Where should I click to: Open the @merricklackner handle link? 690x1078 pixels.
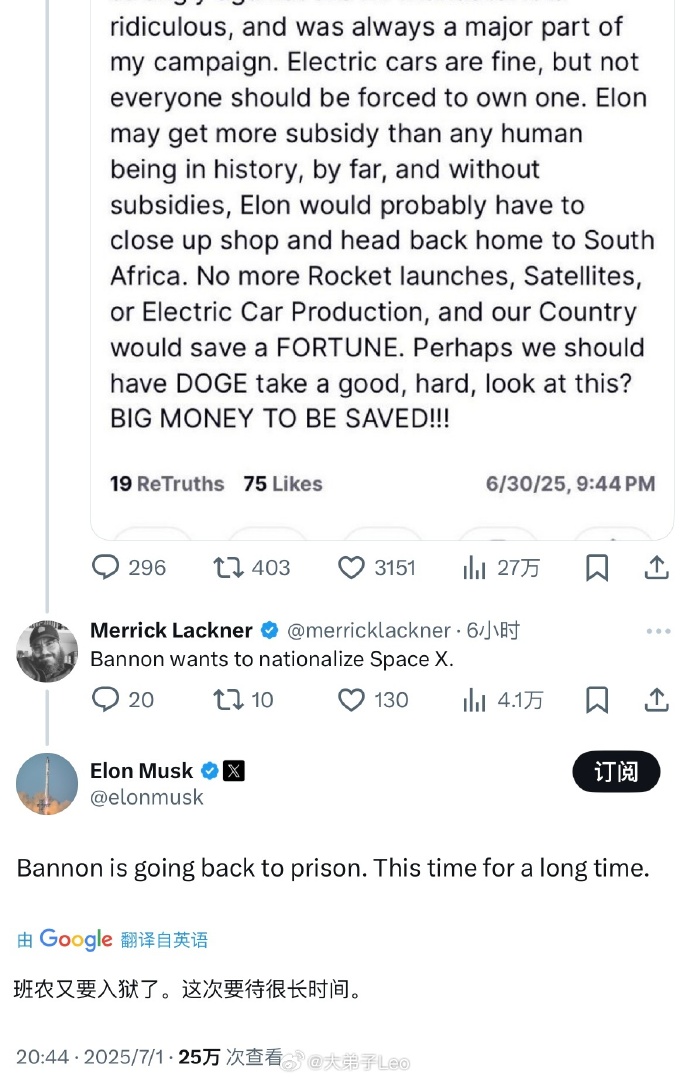[x=368, y=631]
